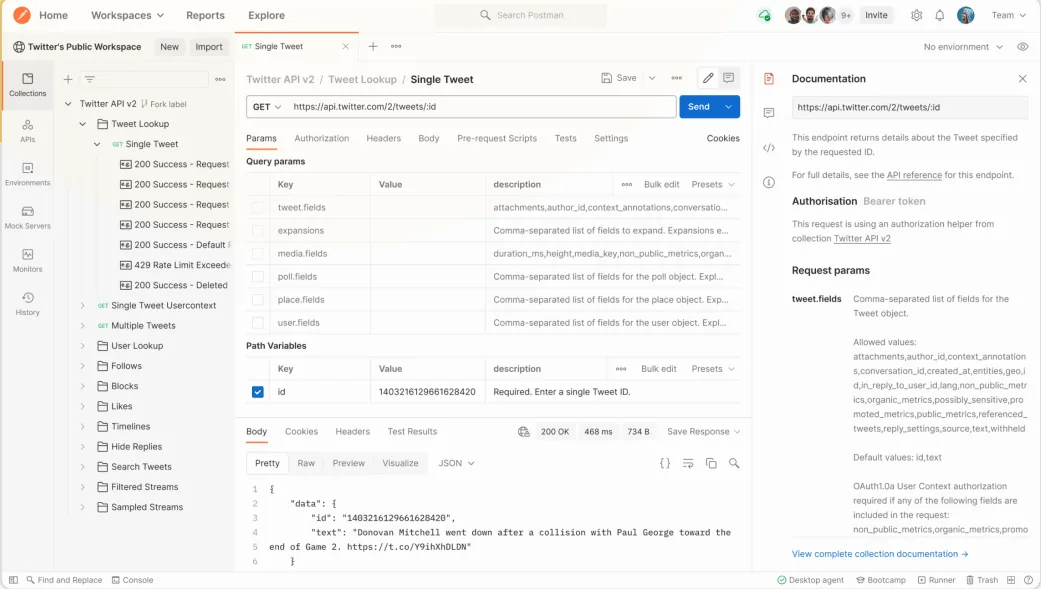
Task: Open the GET method dropdown
Action: pyautogui.click(x=267, y=106)
